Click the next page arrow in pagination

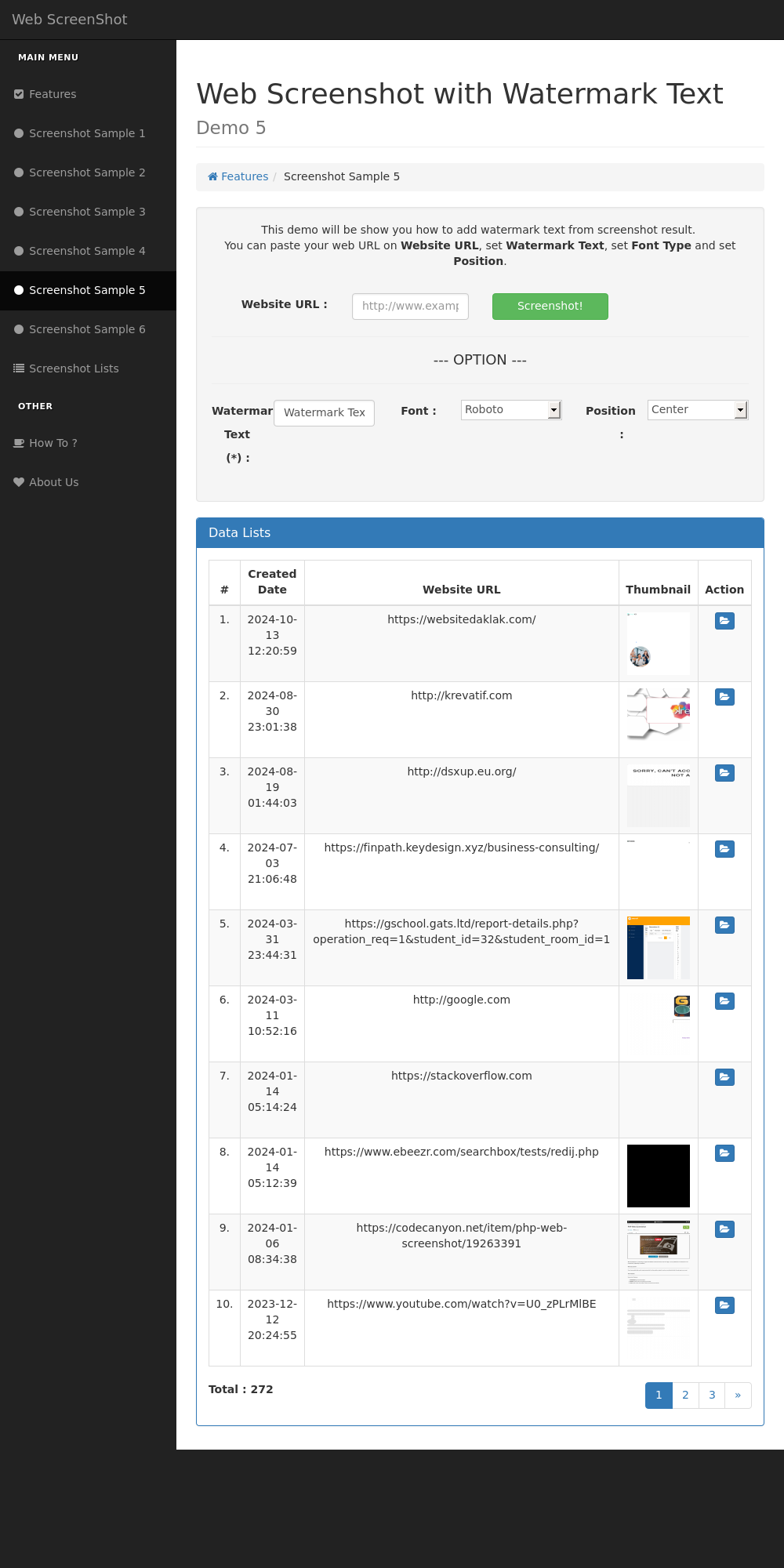point(738,1395)
